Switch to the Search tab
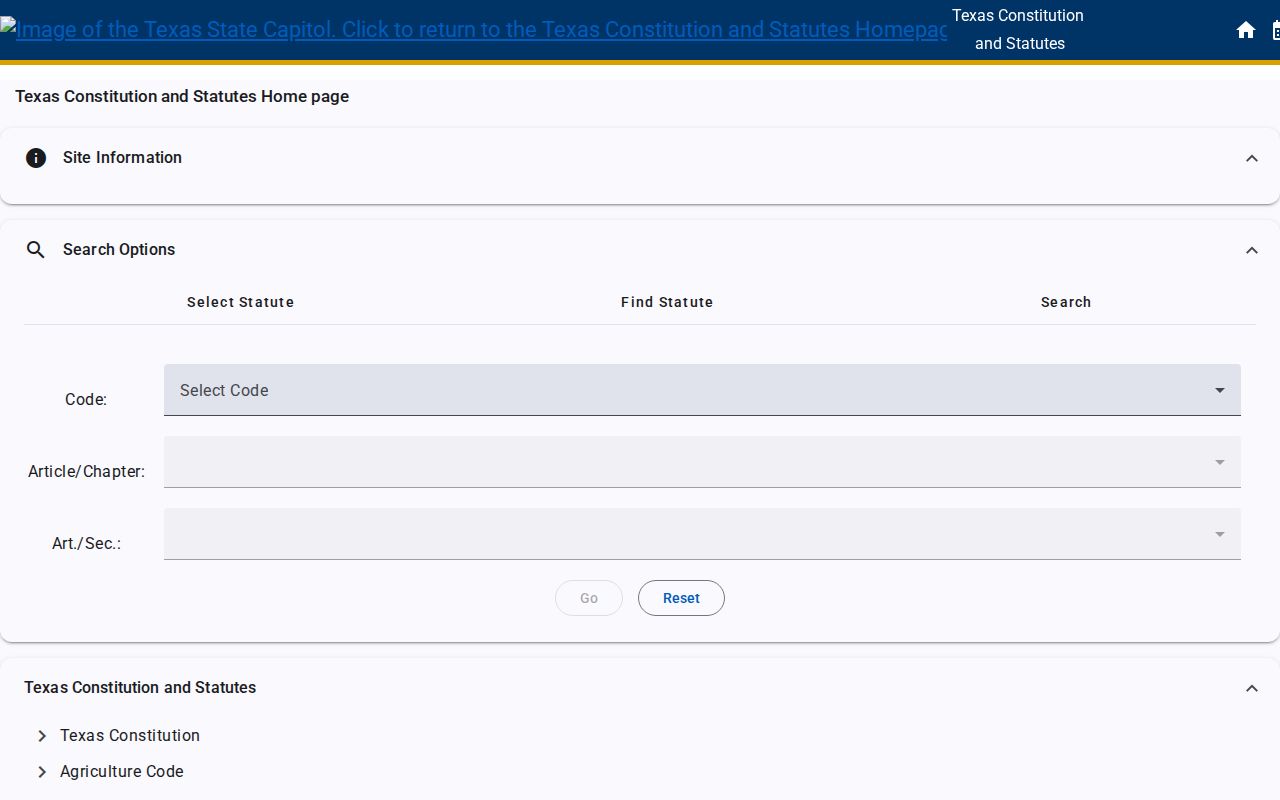Viewport: 1280px width, 800px height. [1066, 302]
